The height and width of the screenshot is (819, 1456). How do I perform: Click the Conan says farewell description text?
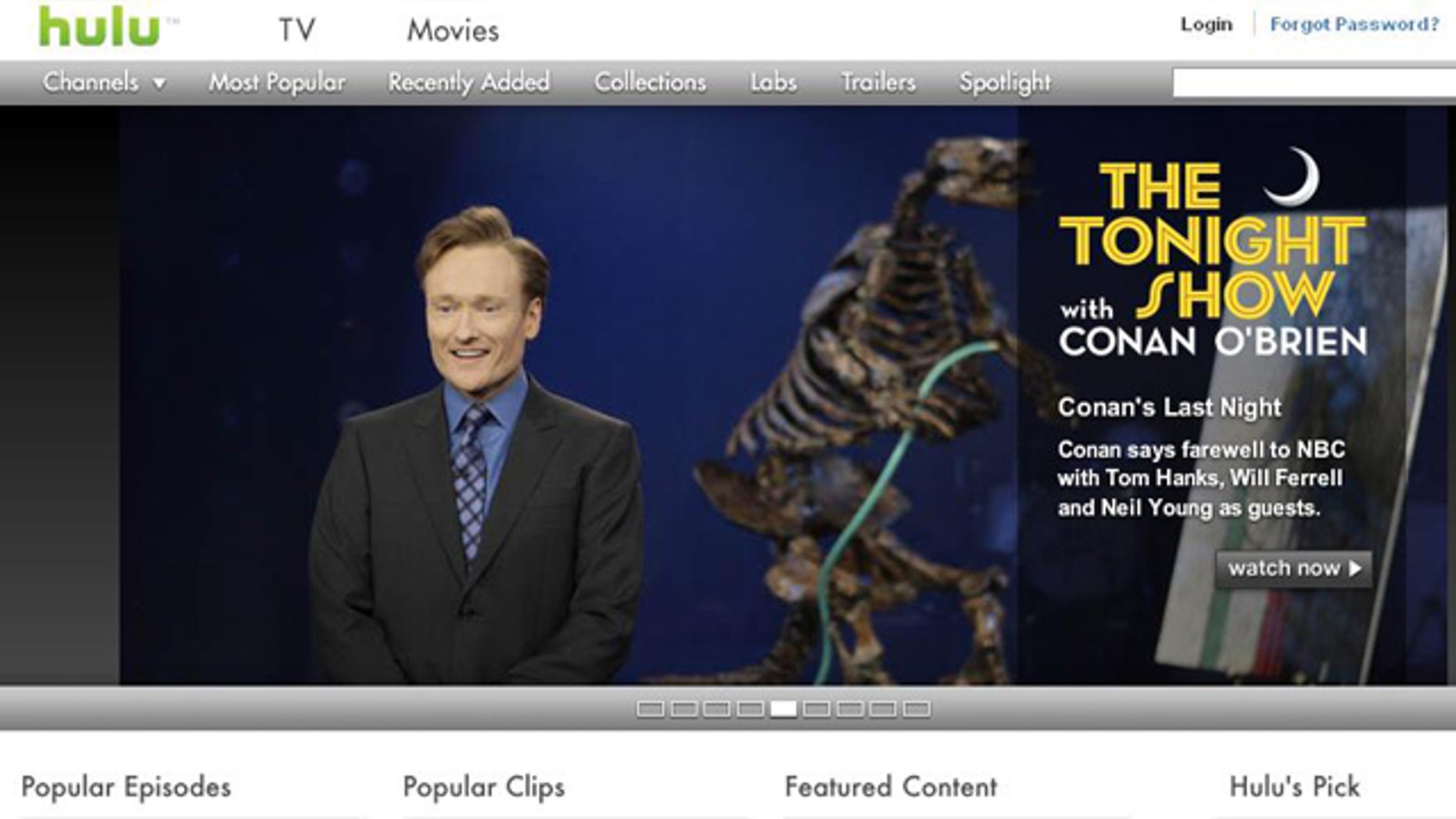pyautogui.click(x=1200, y=478)
